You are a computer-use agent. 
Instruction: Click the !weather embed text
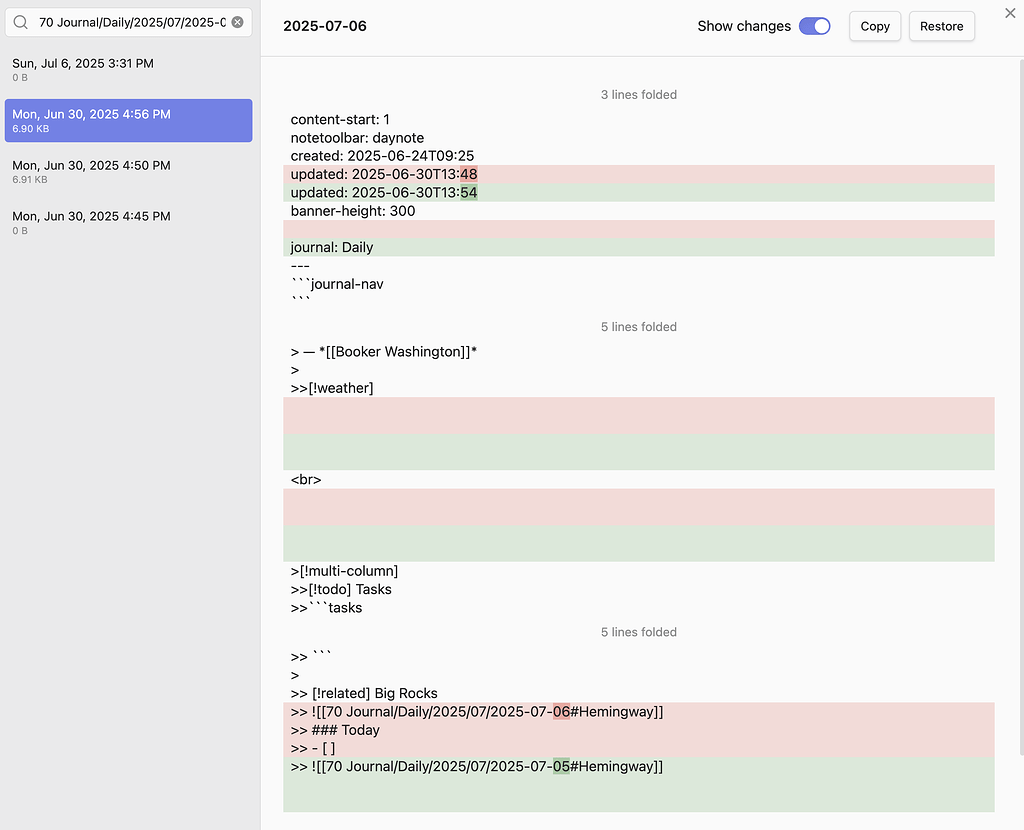(331, 388)
